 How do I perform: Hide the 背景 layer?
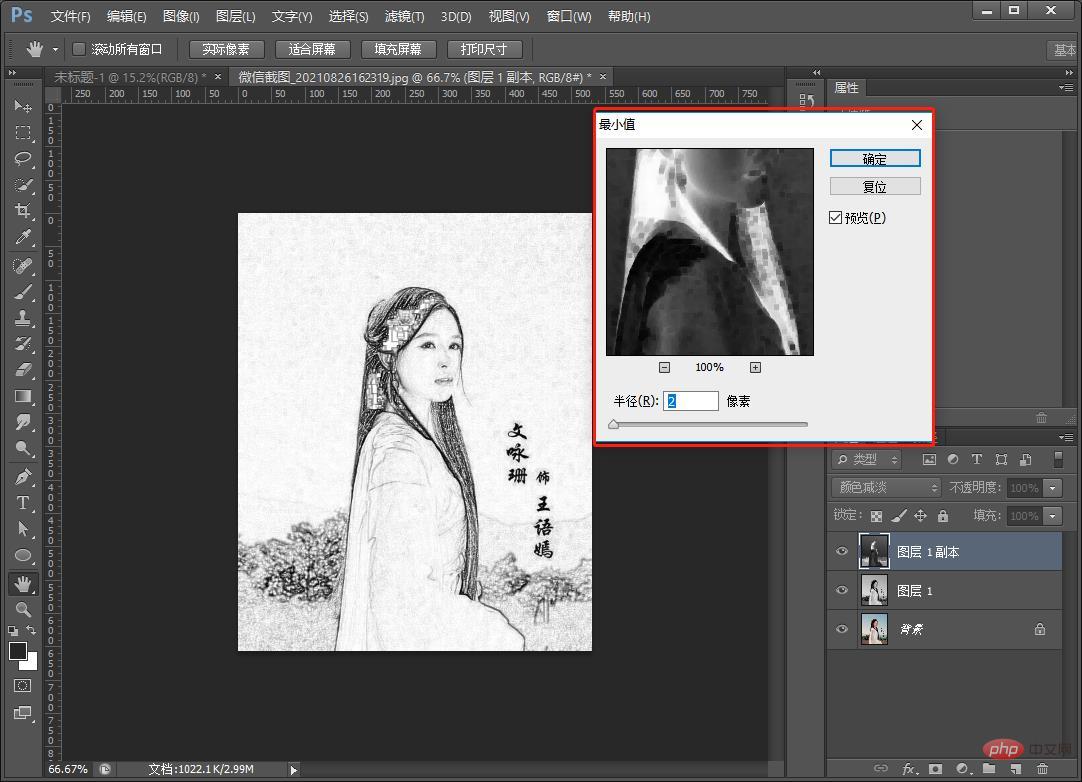click(842, 629)
